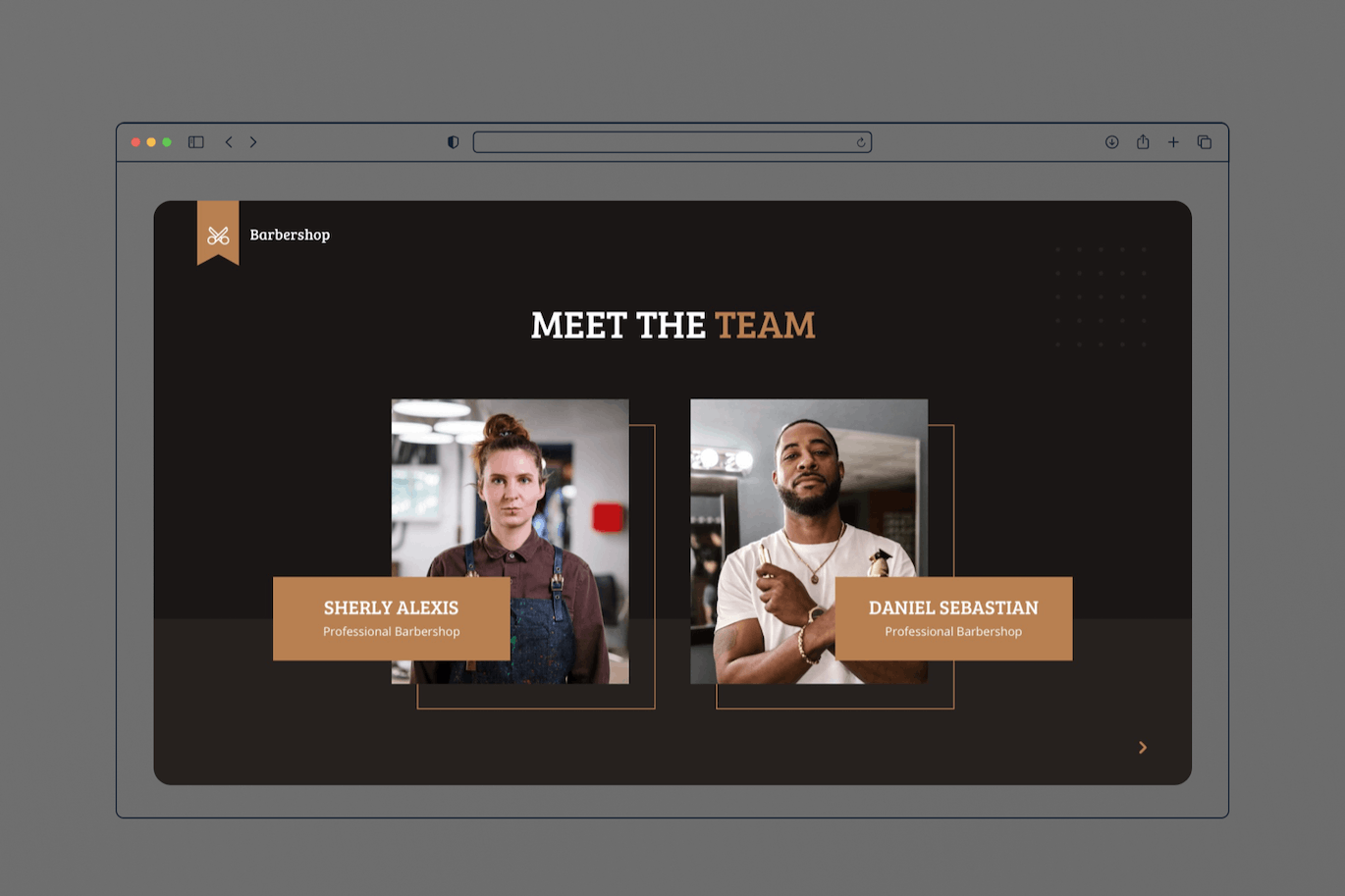Go forward using the right arrow
Image resolution: width=1345 pixels, height=896 pixels.
(253, 142)
